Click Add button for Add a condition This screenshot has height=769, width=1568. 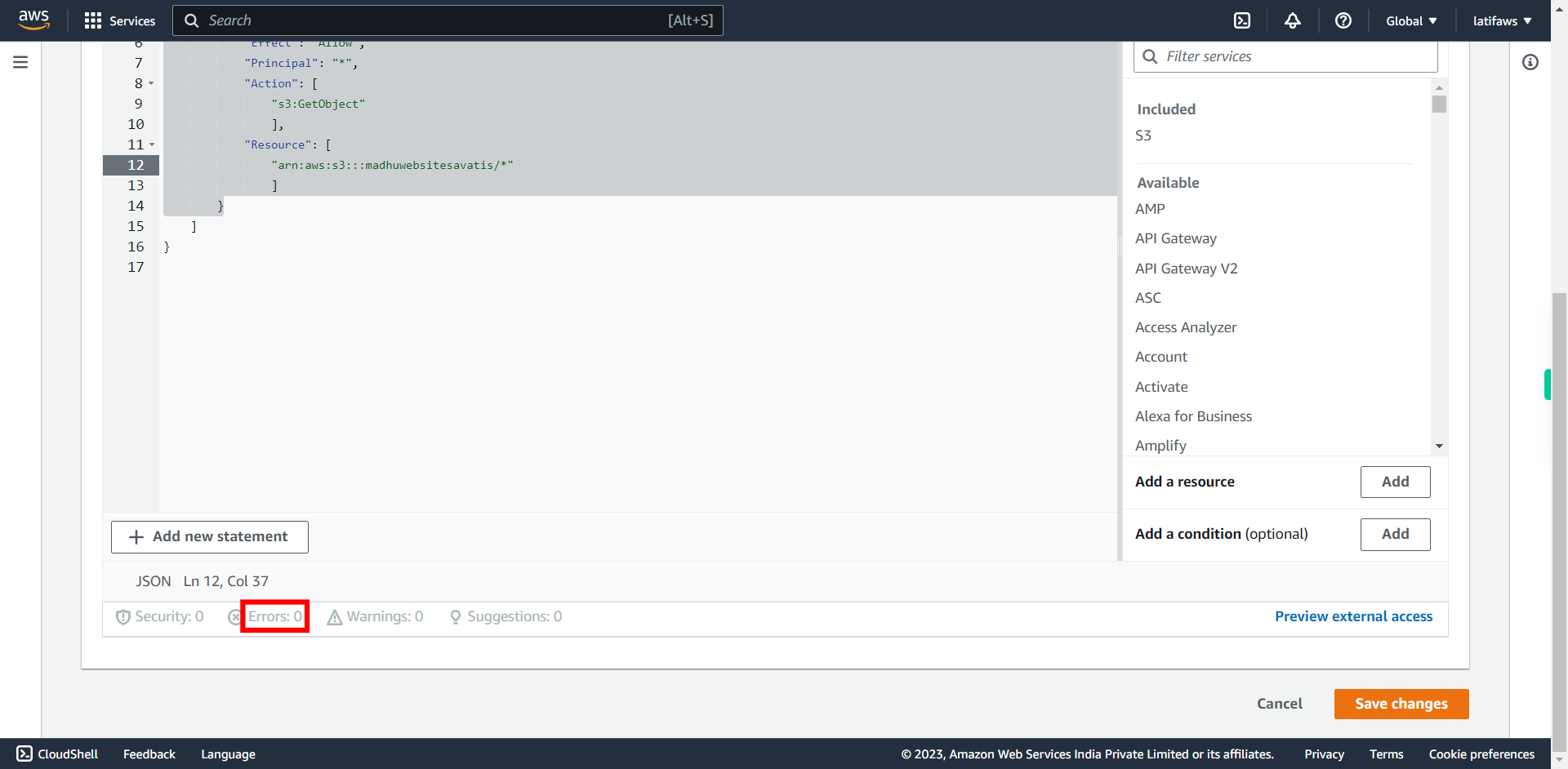click(x=1395, y=534)
